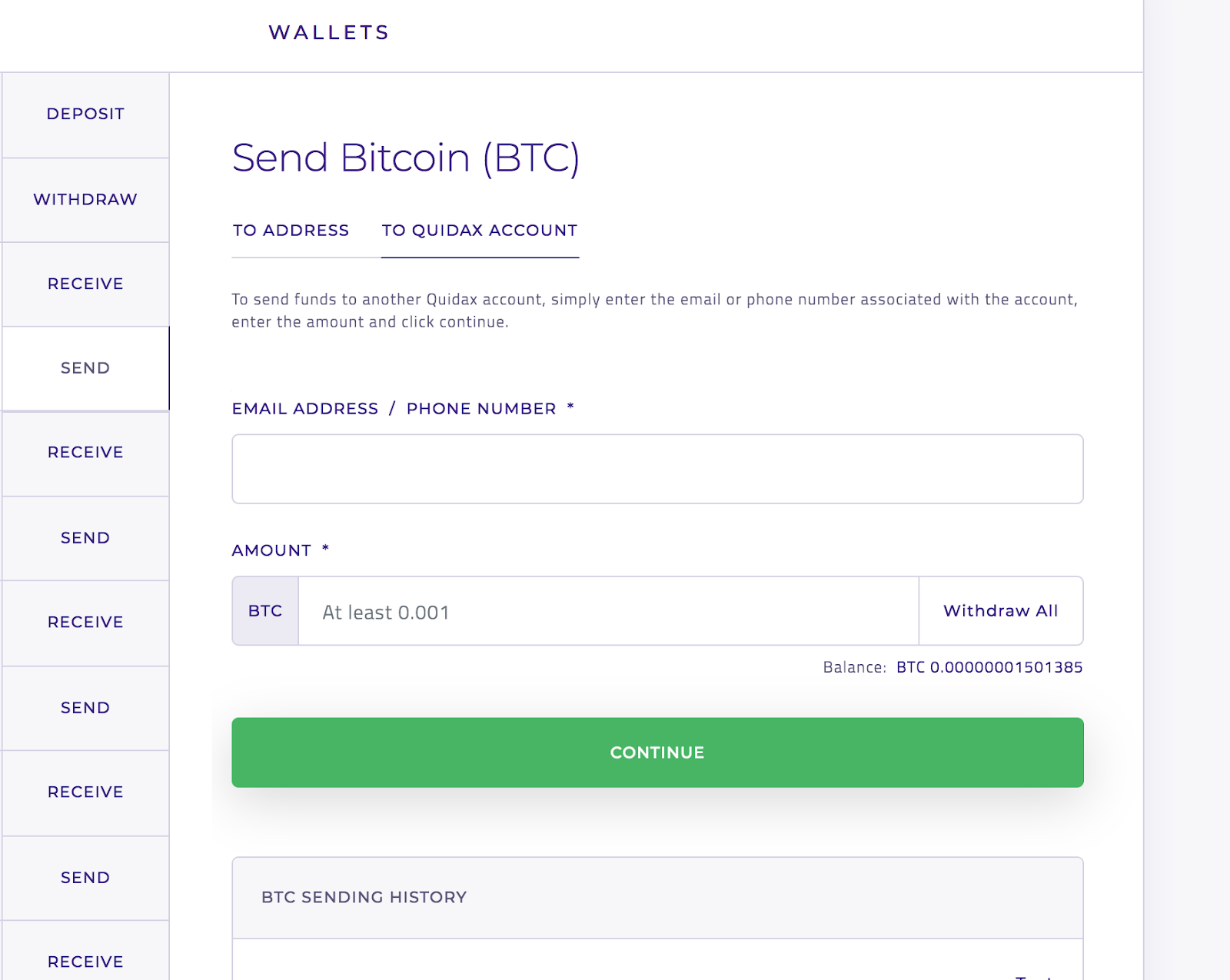Focus the Email Address / Phone Number field

(x=657, y=469)
